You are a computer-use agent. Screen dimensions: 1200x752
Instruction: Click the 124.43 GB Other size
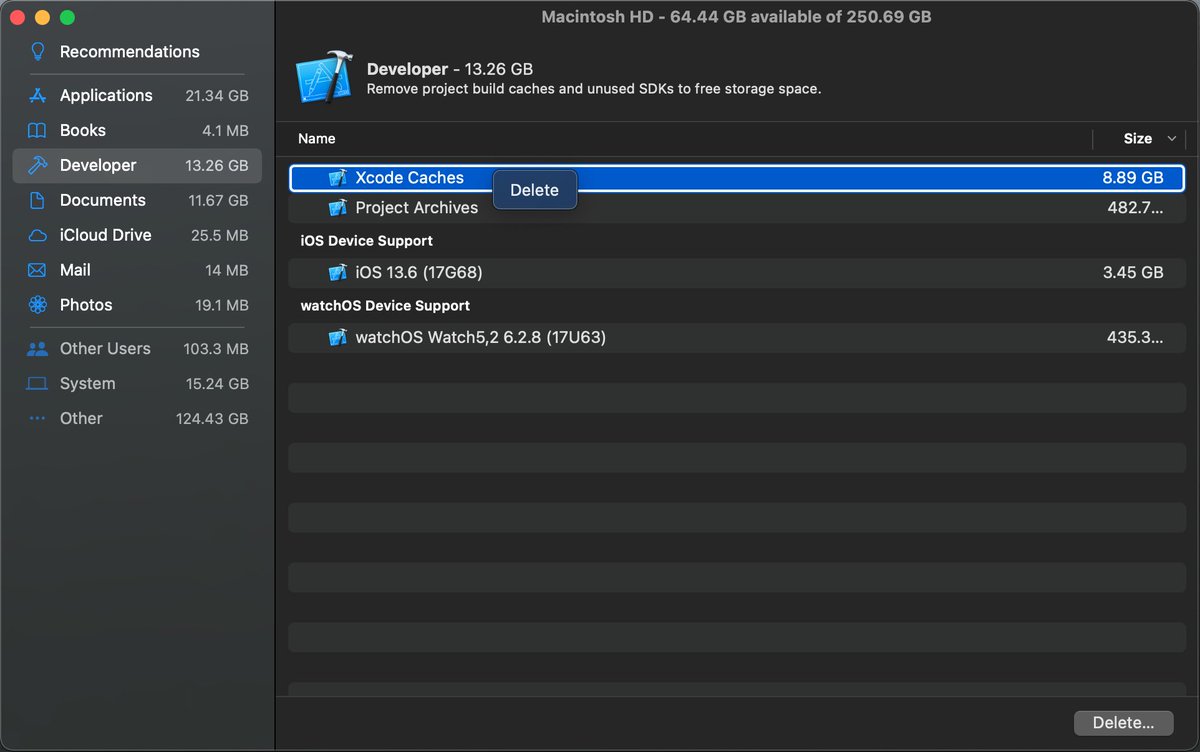click(212, 419)
